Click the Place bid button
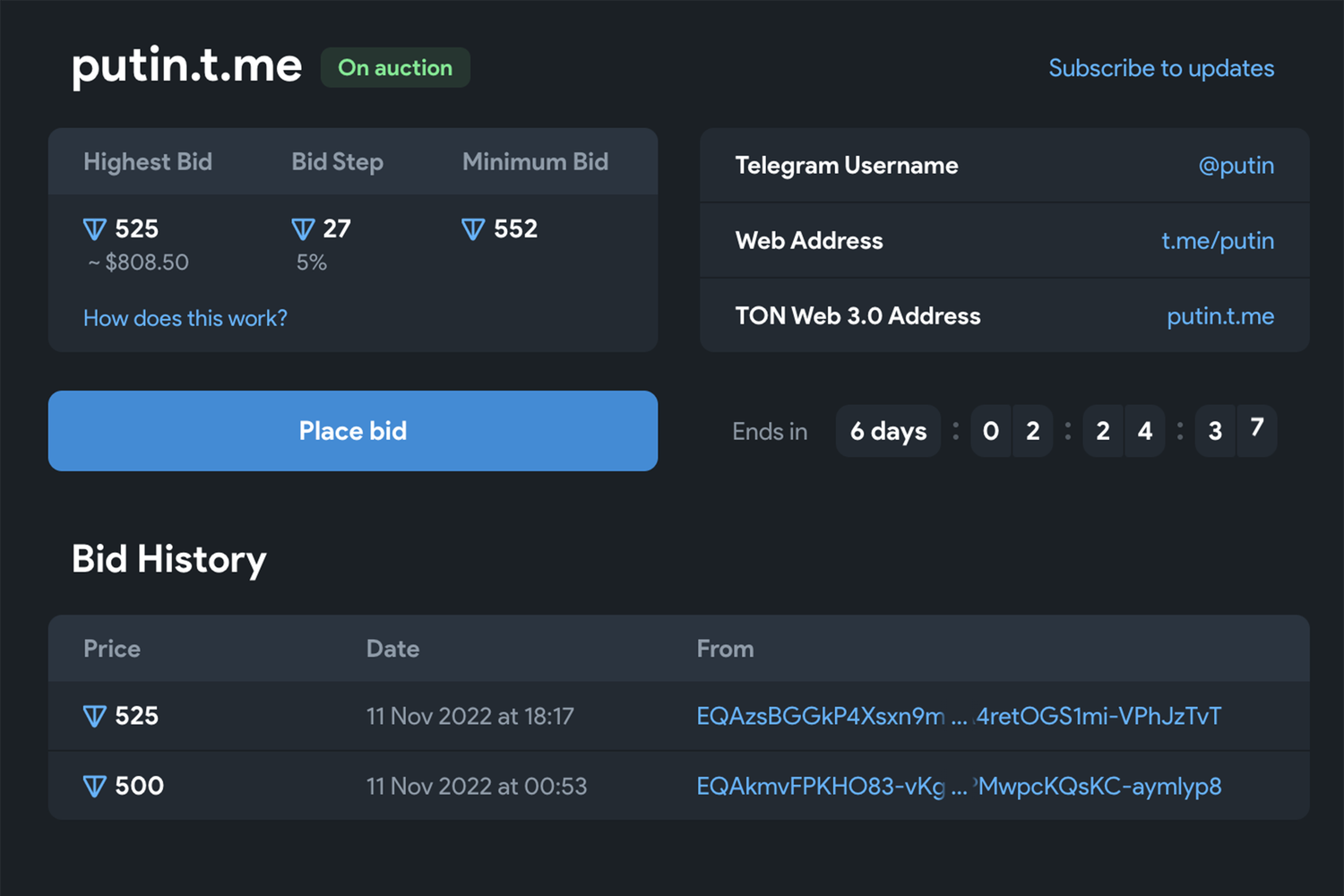 (x=353, y=431)
